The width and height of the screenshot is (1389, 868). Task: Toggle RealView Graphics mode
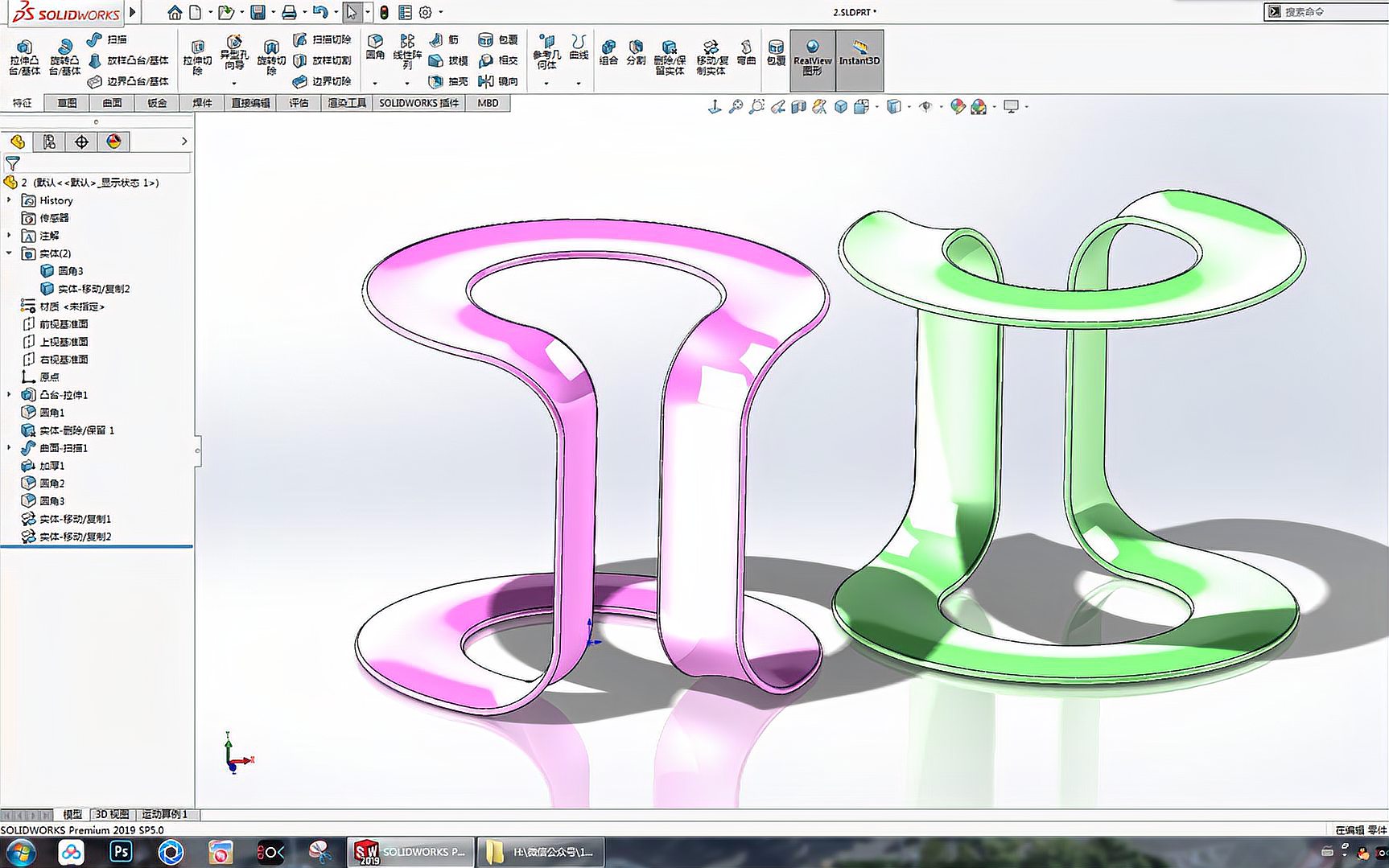tap(812, 56)
